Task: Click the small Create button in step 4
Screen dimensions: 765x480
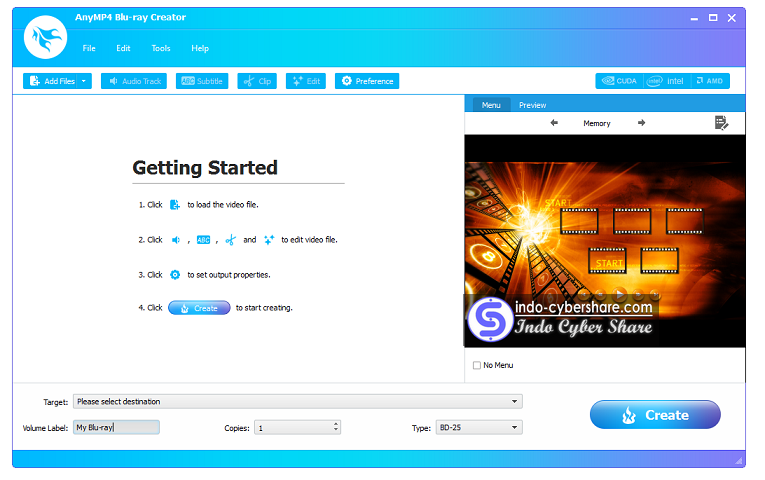Action: click(199, 308)
